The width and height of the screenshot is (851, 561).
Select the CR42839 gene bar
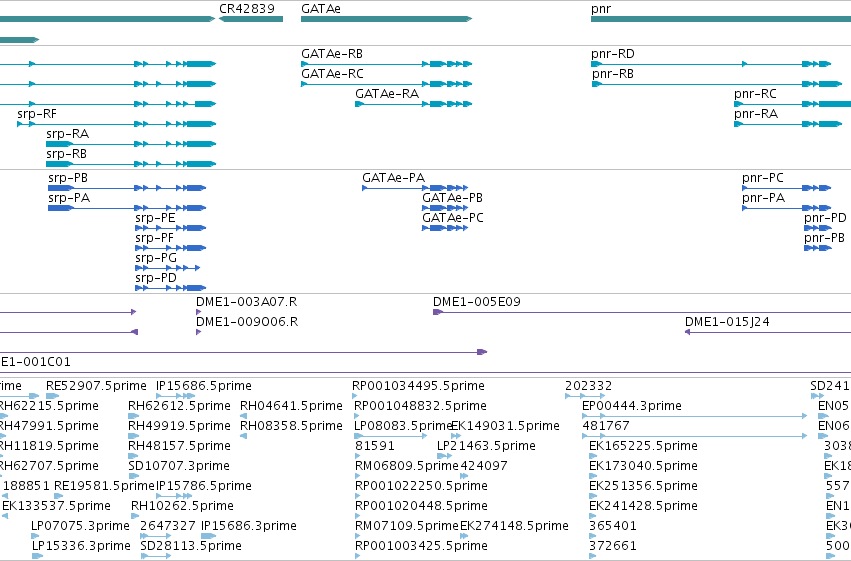251,19
